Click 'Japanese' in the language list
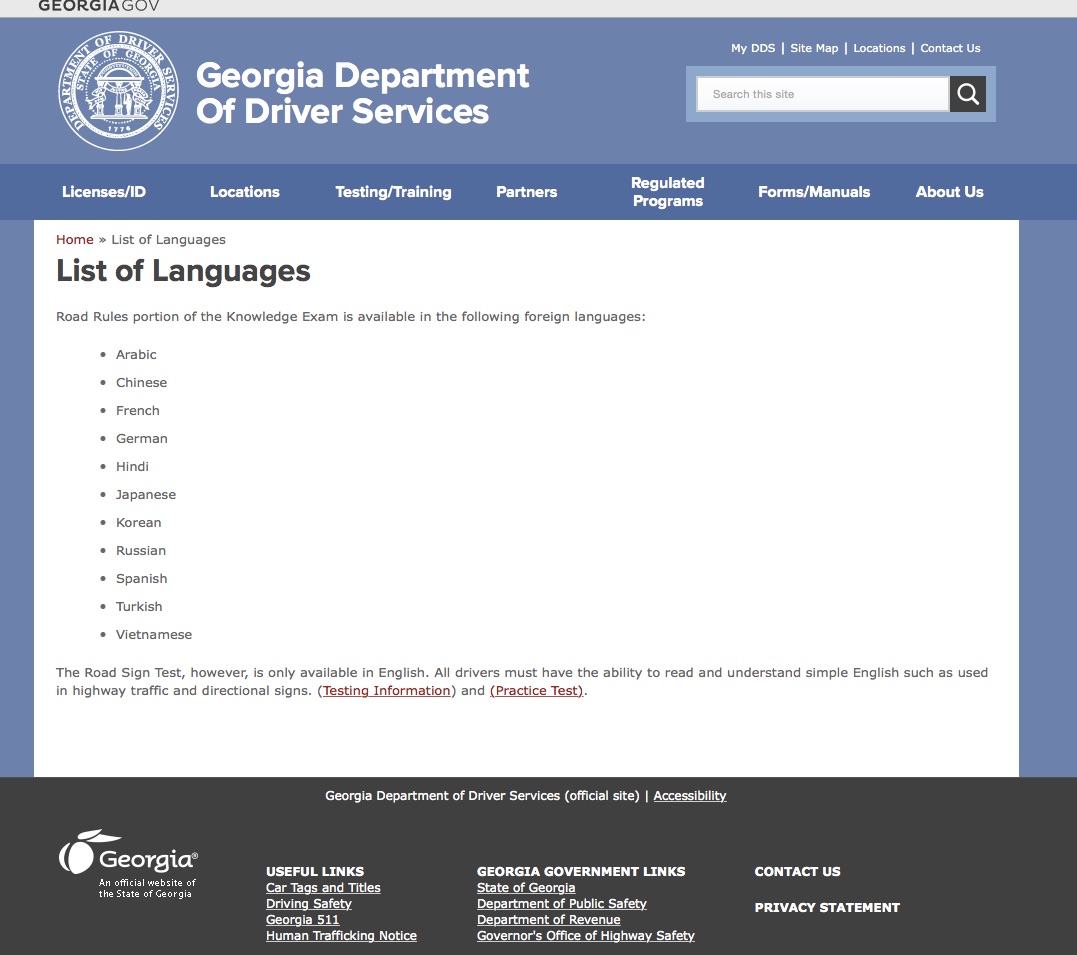1077x955 pixels. 146,495
